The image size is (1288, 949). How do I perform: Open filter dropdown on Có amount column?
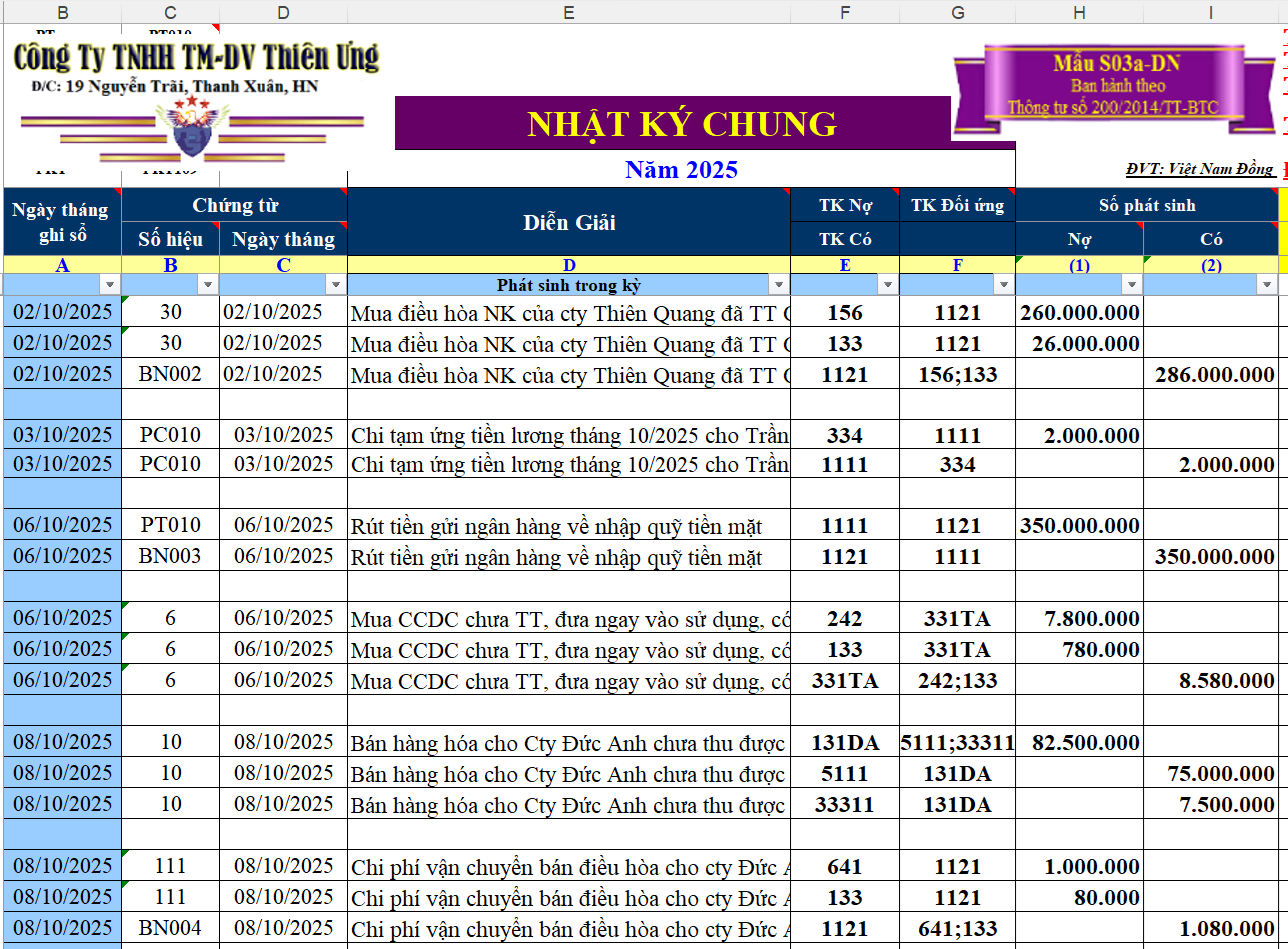(x=1266, y=284)
